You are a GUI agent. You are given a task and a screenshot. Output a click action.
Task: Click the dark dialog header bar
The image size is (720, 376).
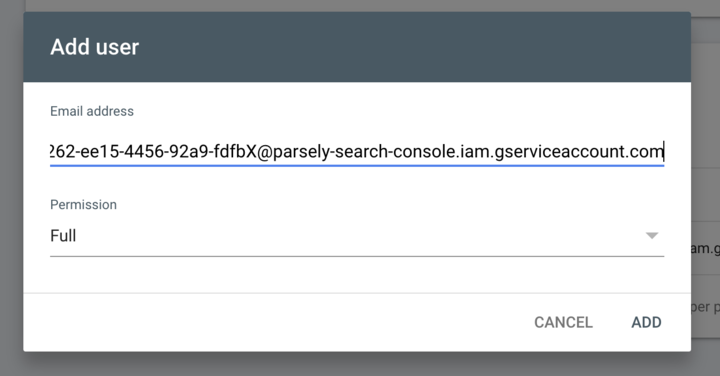coord(357,47)
